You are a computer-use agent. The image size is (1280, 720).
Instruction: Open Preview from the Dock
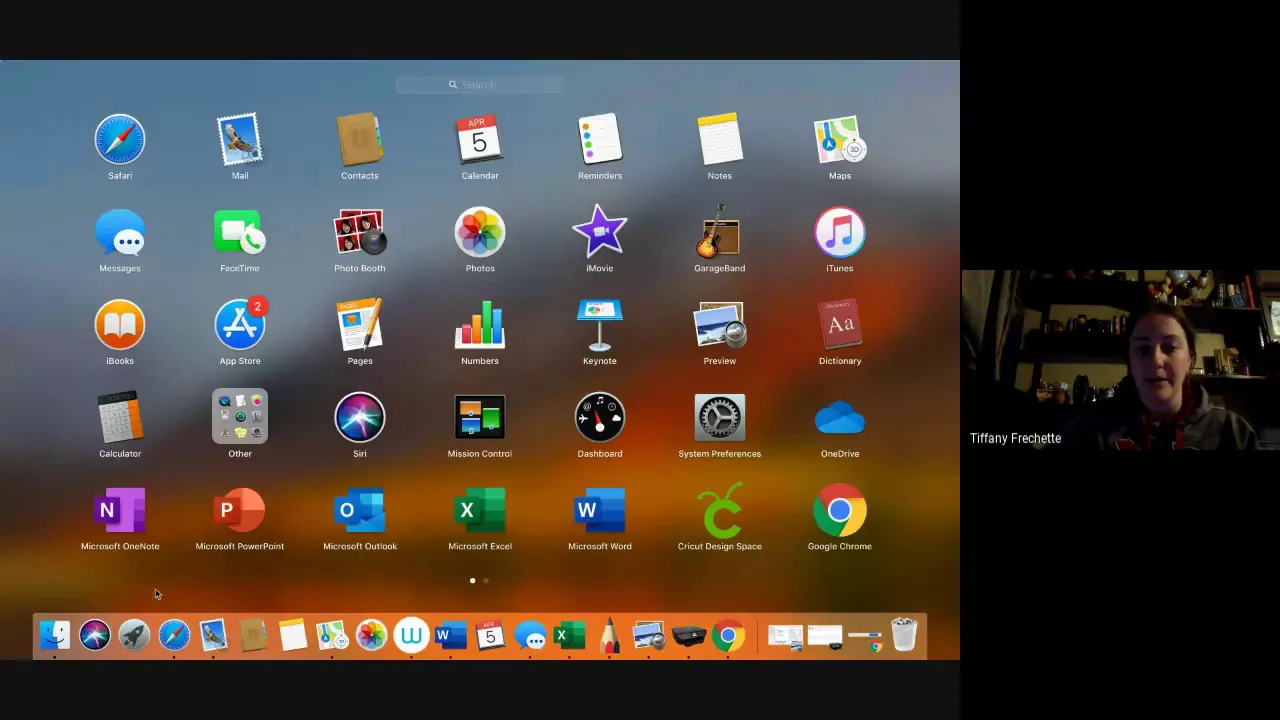[x=649, y=635]
